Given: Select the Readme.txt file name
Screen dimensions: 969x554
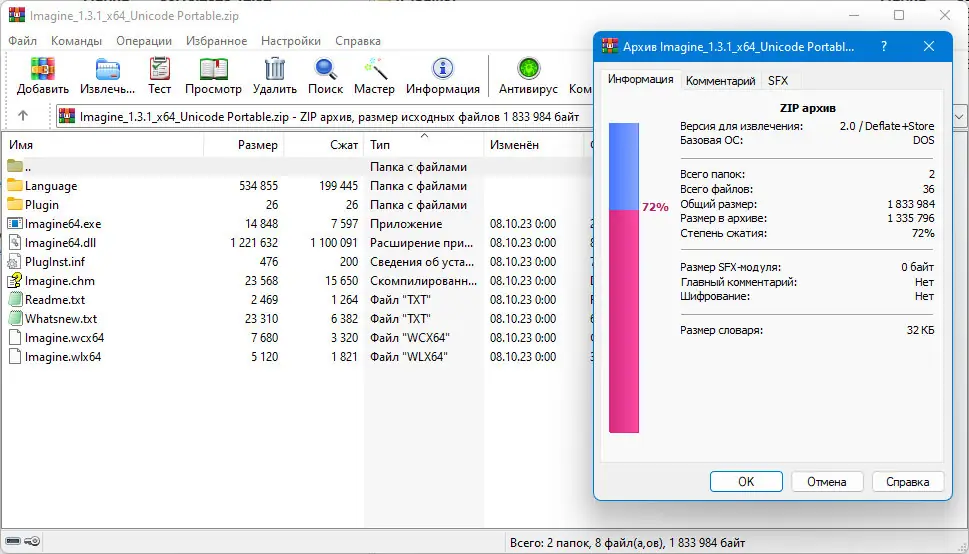Looking at the screenshot, I should [x=55, y=300].
